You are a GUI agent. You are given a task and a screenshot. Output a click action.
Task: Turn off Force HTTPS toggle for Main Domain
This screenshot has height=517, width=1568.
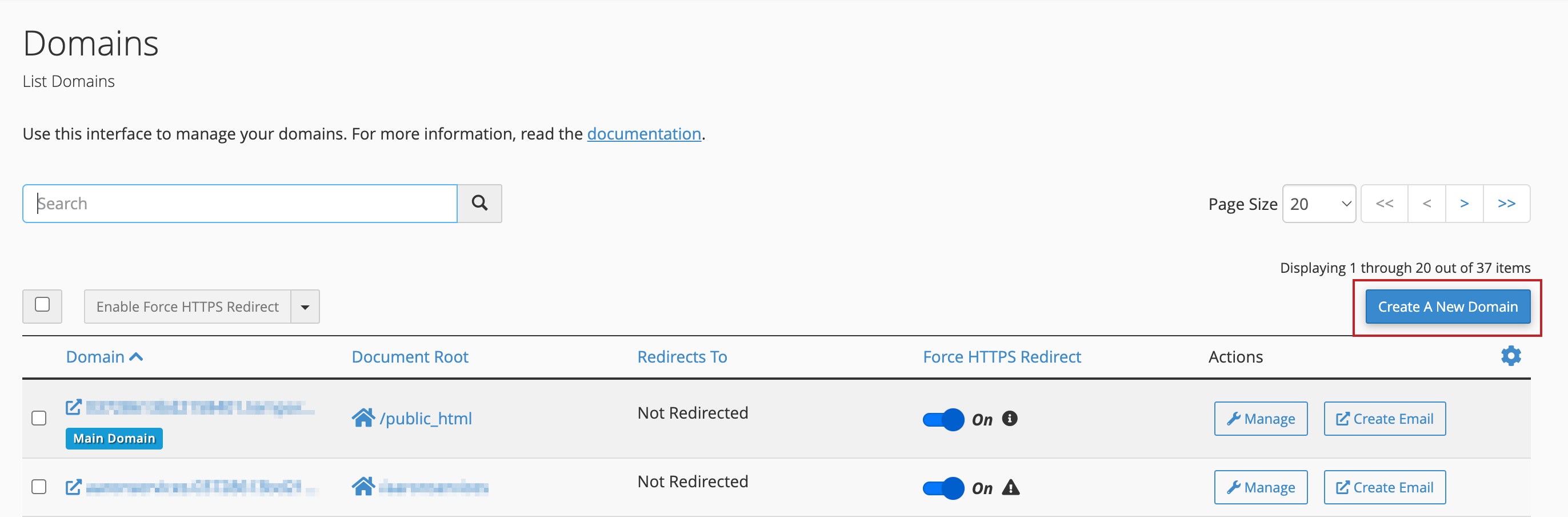[x=943, y=420]
